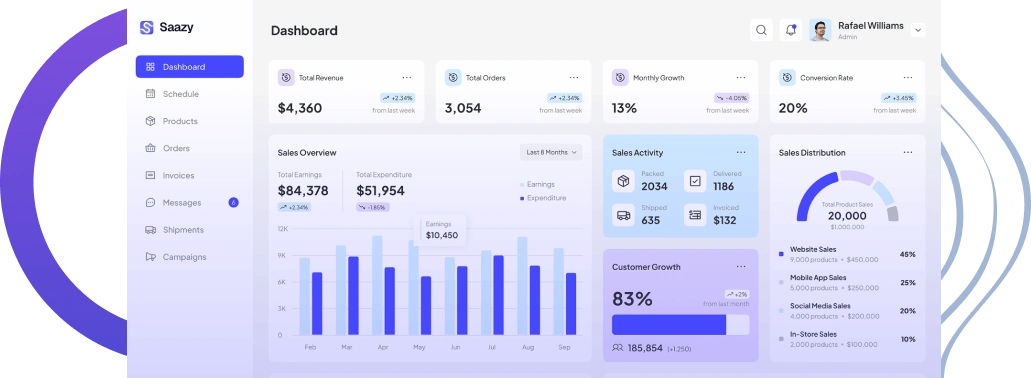Click the Packed box icon in Sales Activity
Screen dimensions: 1031x378
tap(623, 181)
